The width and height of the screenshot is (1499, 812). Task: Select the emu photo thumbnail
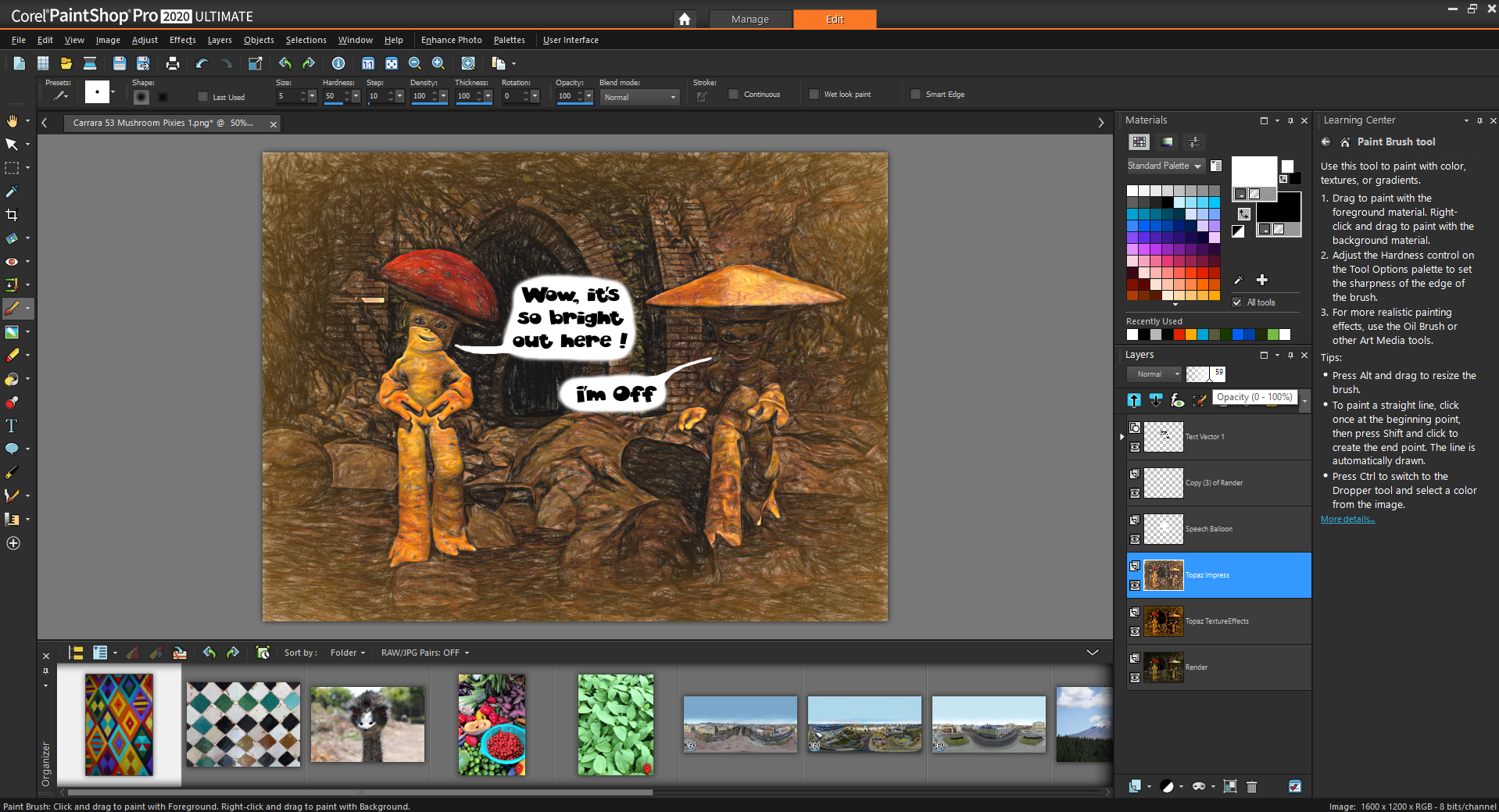tap(367, 724)
